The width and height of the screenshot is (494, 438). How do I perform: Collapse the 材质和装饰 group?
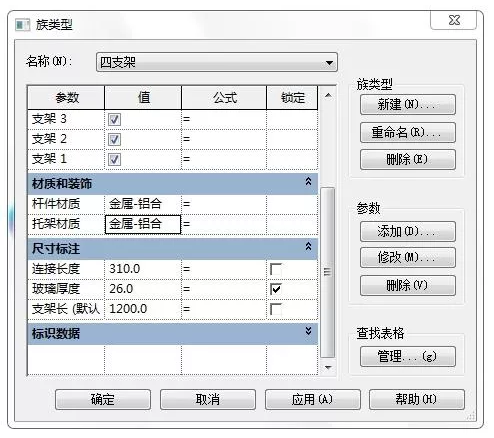point(308,182)
